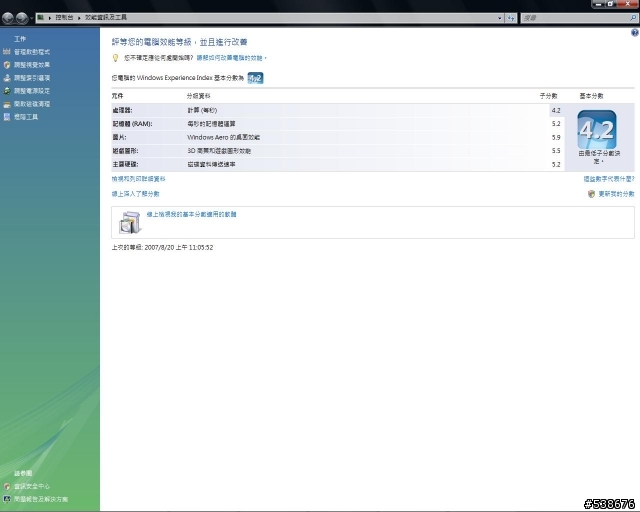Select the 處理器 row label
640x512 pixels.
pos(122,110)
